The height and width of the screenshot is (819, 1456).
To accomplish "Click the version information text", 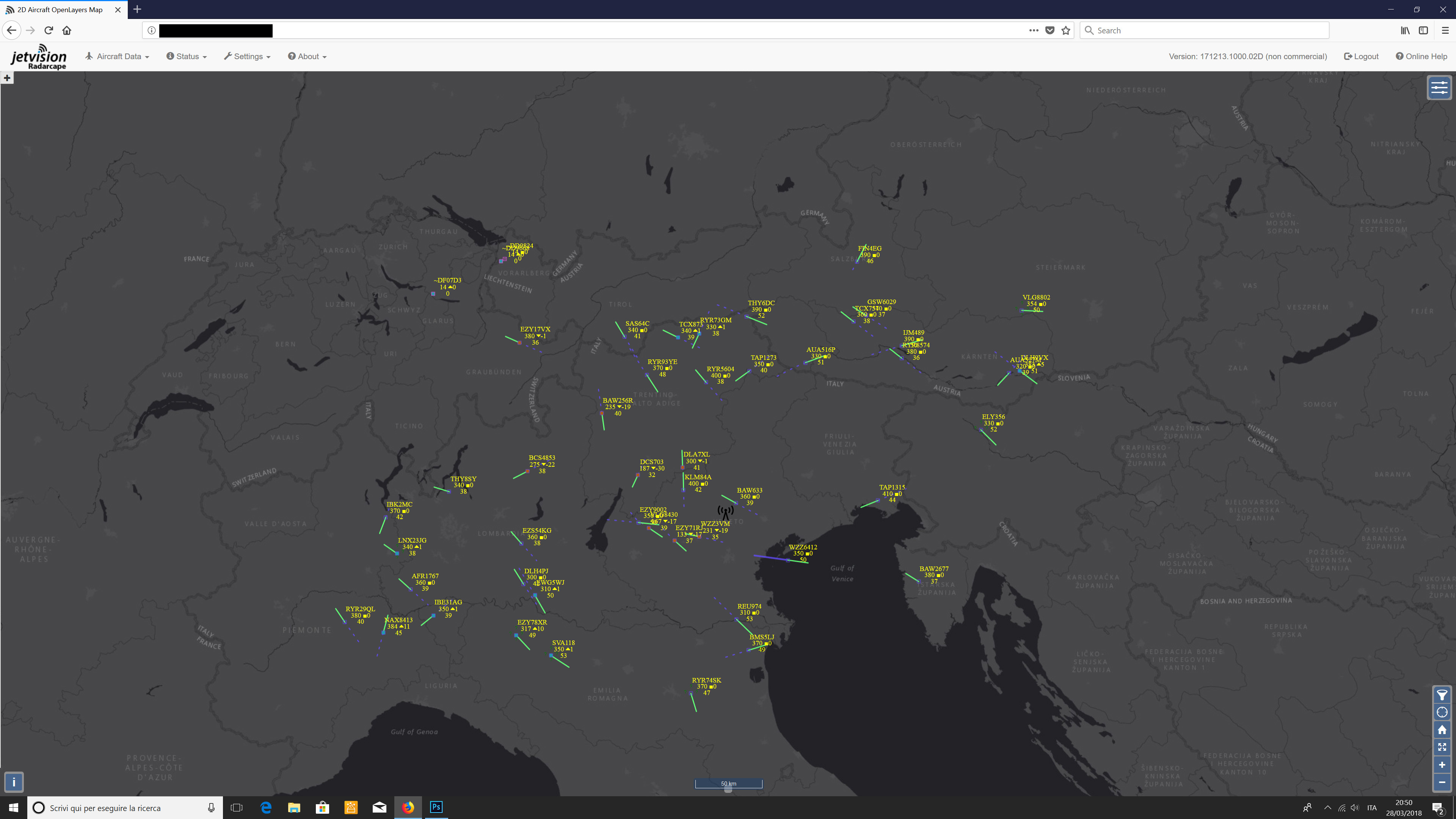I will point(1247,56).
